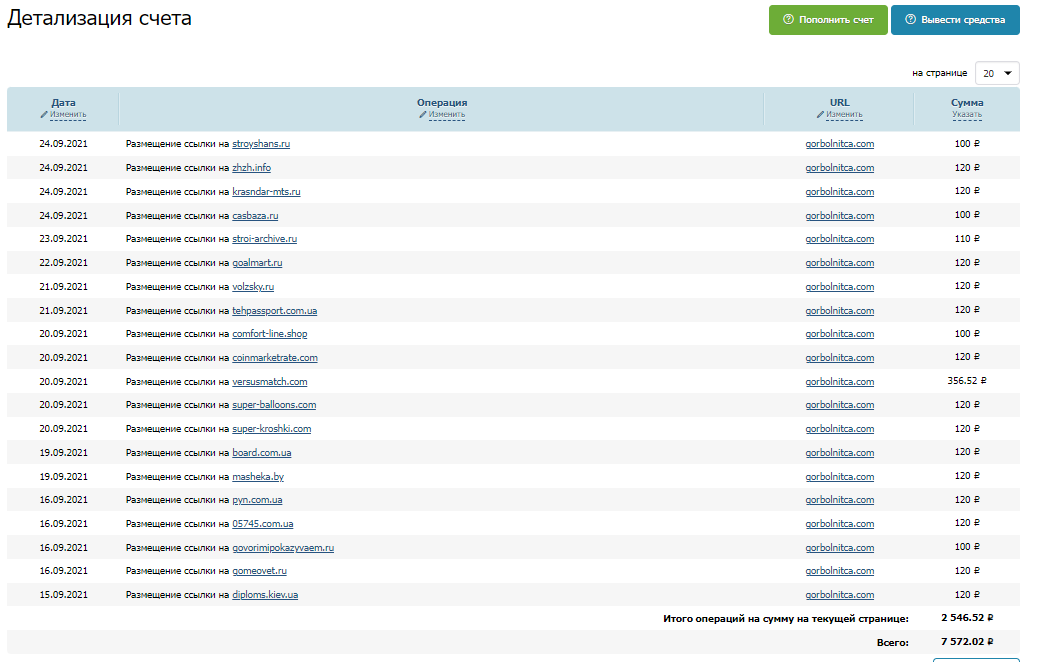Select the date 23.09.2021

(x=63, y=239)
